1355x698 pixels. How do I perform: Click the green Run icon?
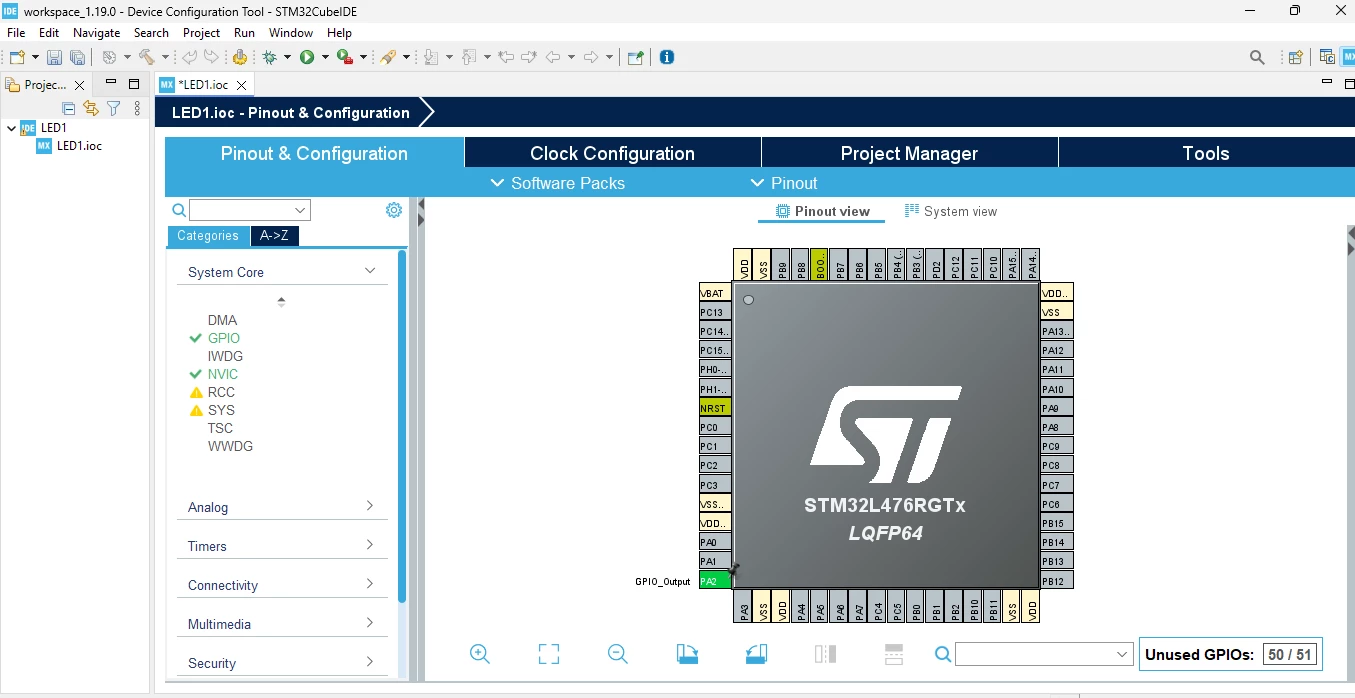click(x=307, y=57)
